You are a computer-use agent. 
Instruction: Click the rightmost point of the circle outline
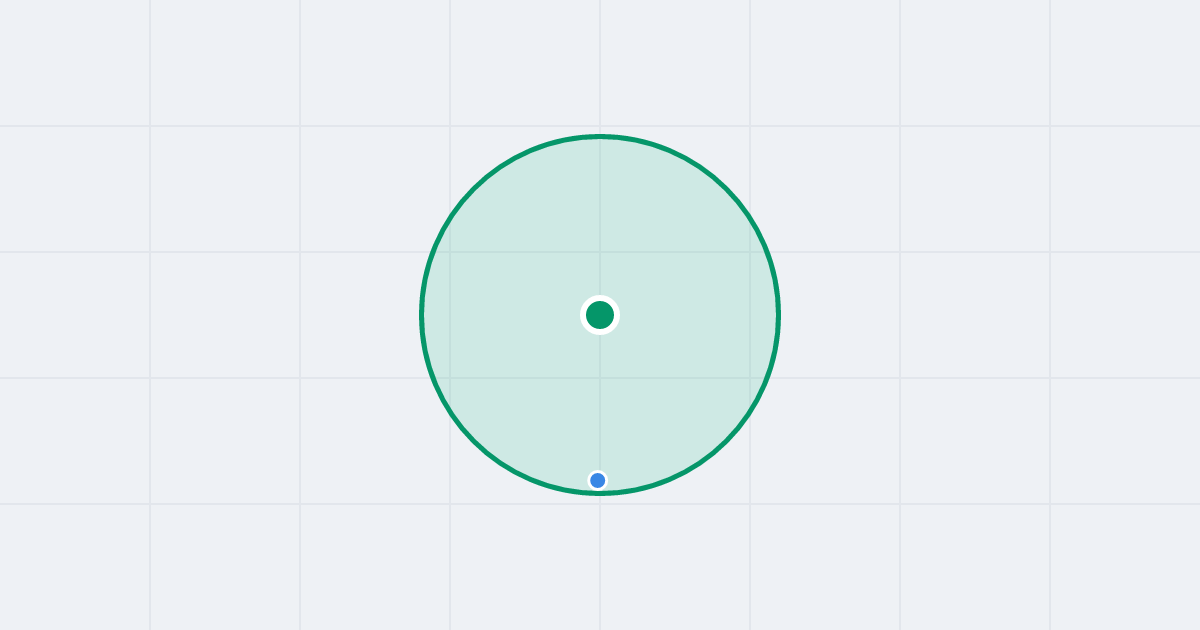[779, 315]
